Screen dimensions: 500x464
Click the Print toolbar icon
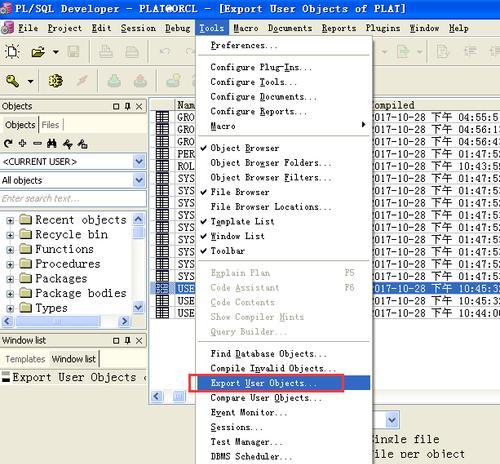106,52
